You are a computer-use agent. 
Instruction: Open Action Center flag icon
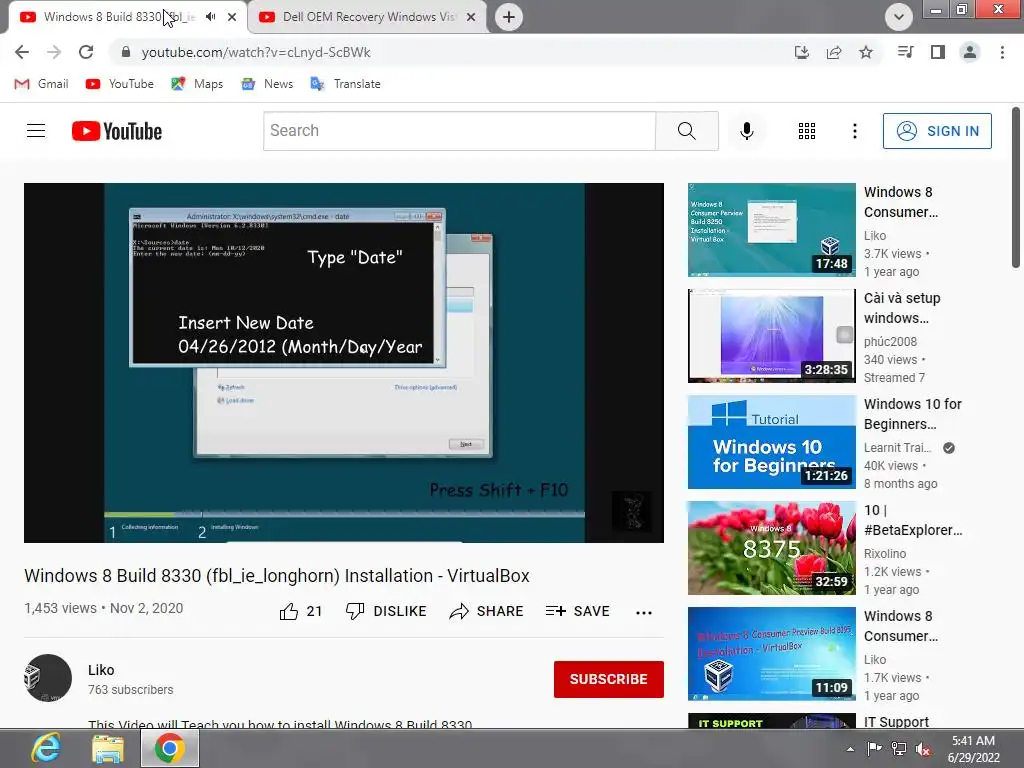[x=874, y=748]
